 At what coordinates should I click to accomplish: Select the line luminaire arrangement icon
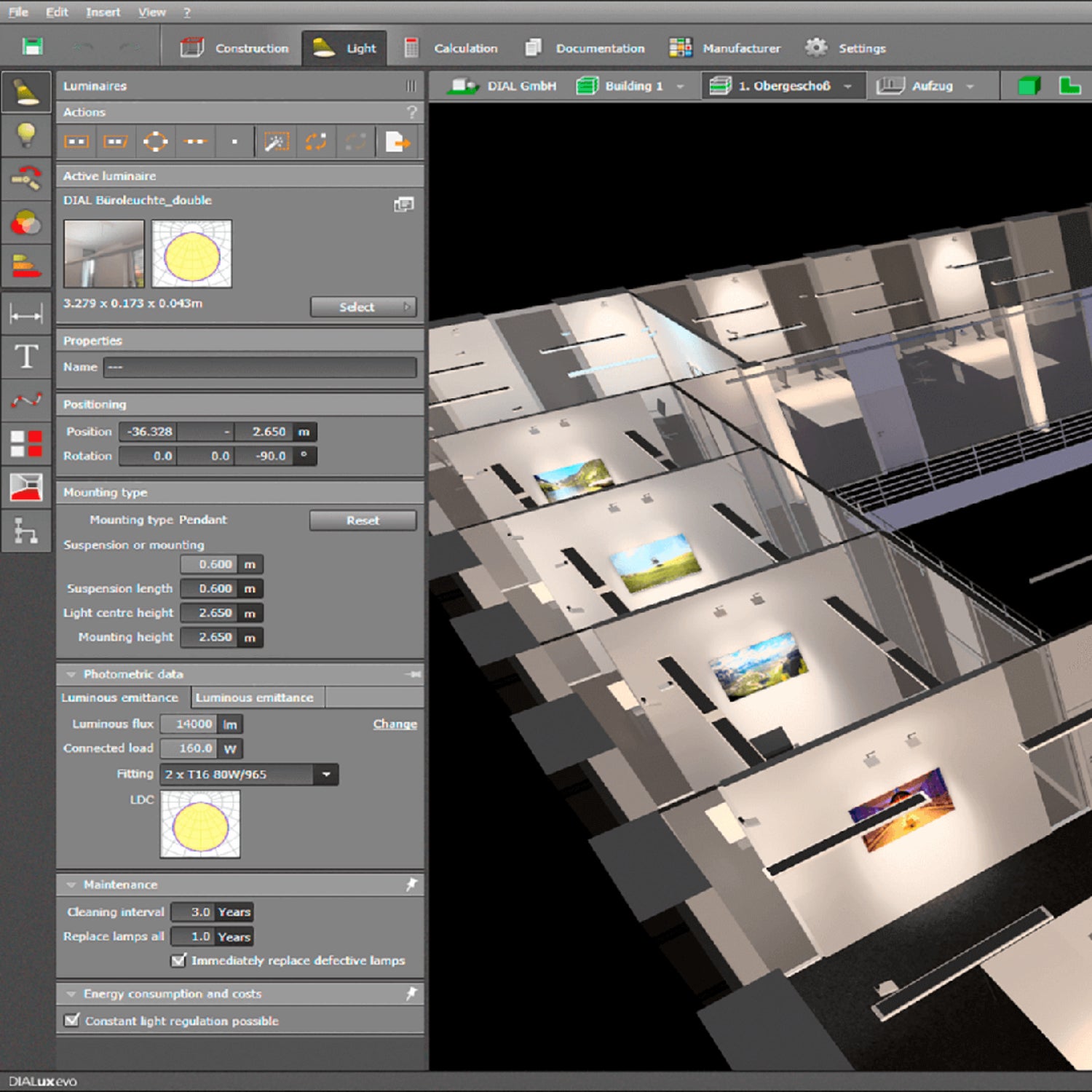(x=194, y=142)
